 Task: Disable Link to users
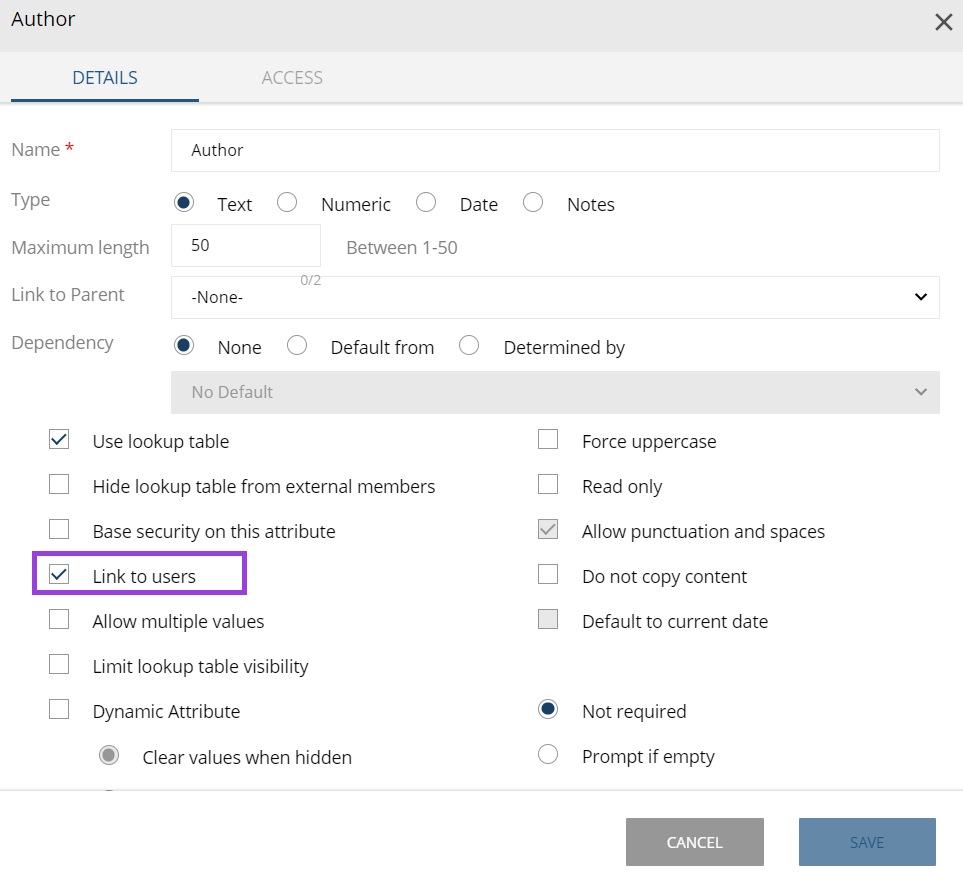tap(59, 574)
